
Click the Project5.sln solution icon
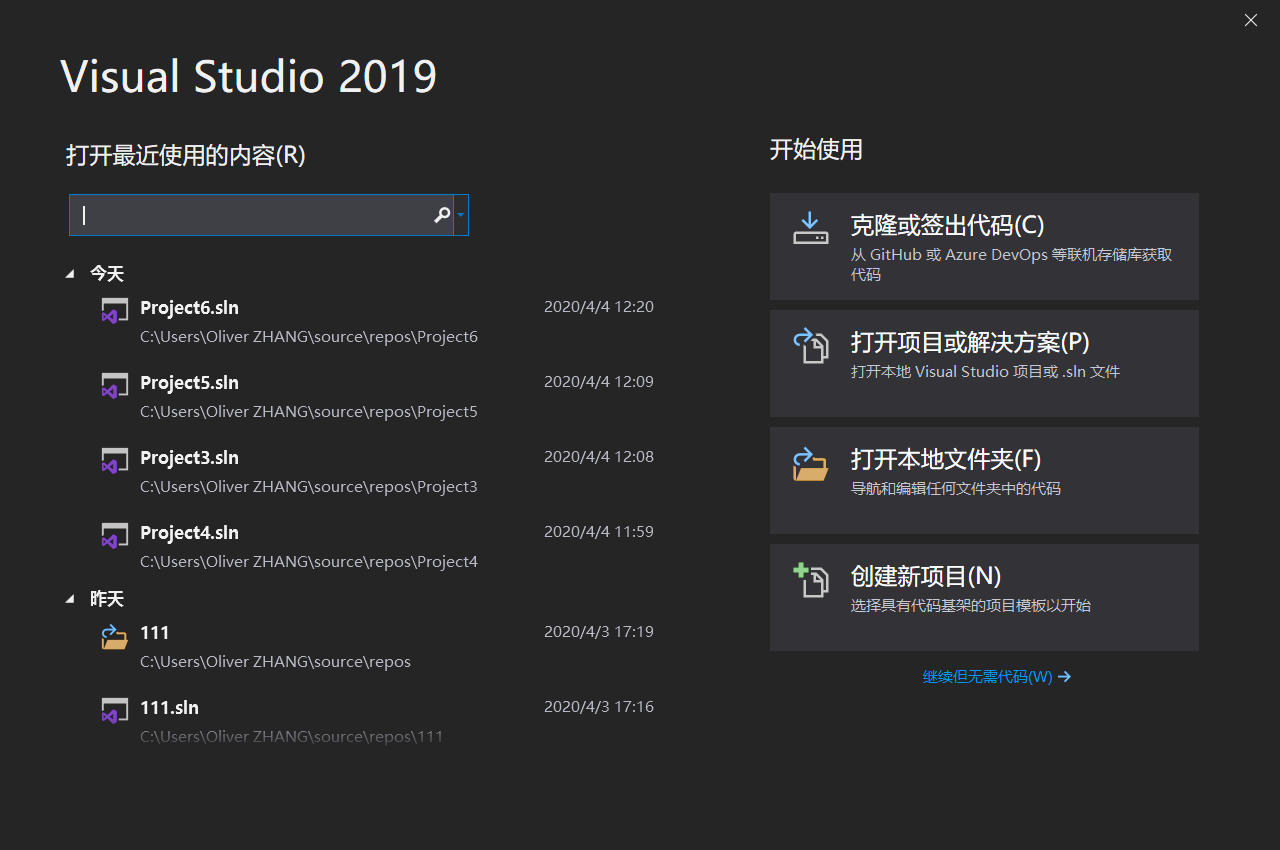coord(115,385)
